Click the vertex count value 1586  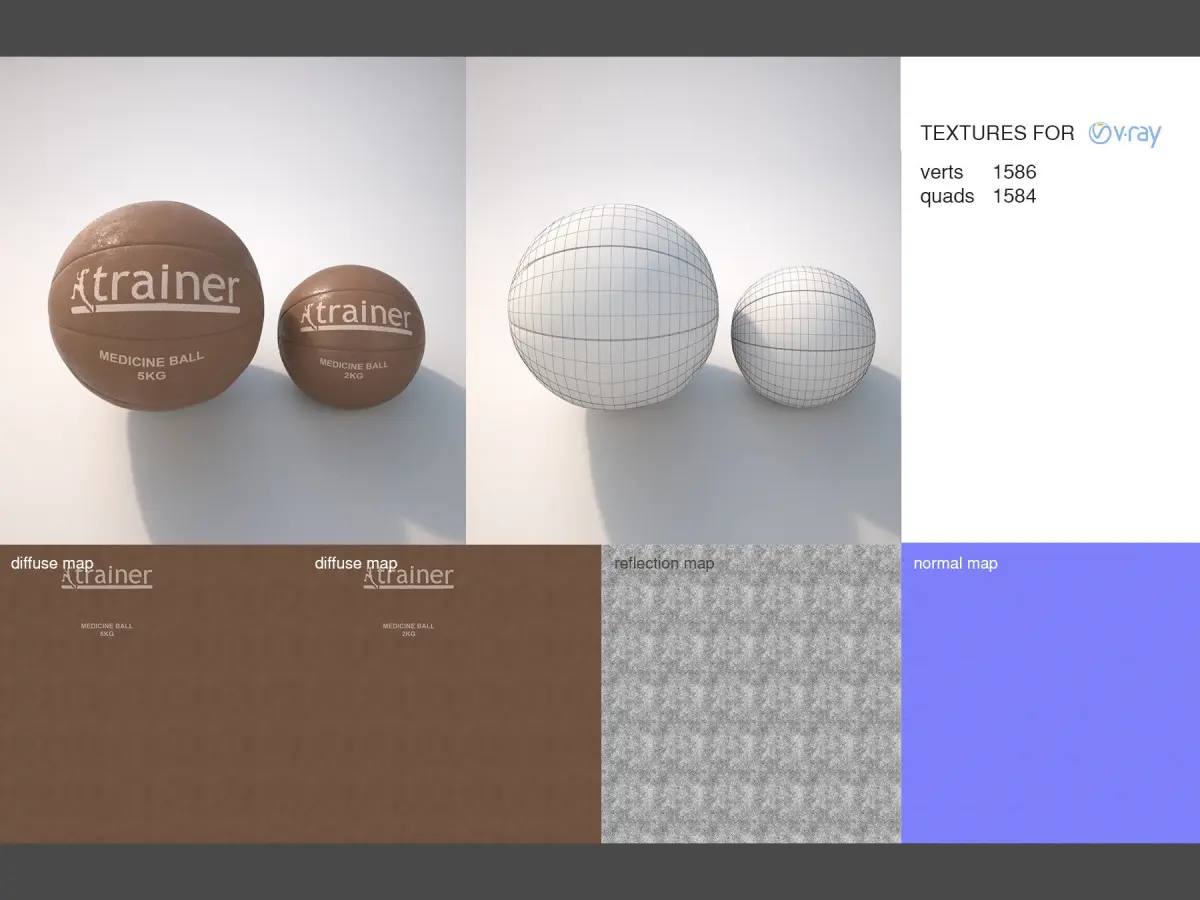[x=1014, y=172]
